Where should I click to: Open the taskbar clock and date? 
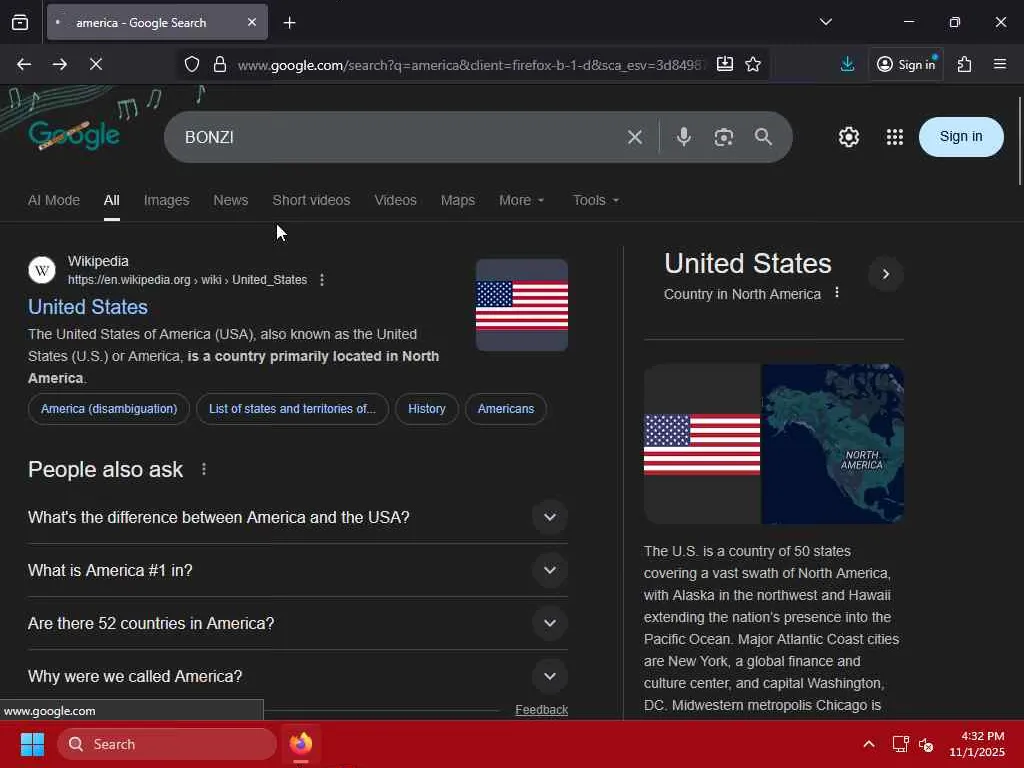point(978,744)
